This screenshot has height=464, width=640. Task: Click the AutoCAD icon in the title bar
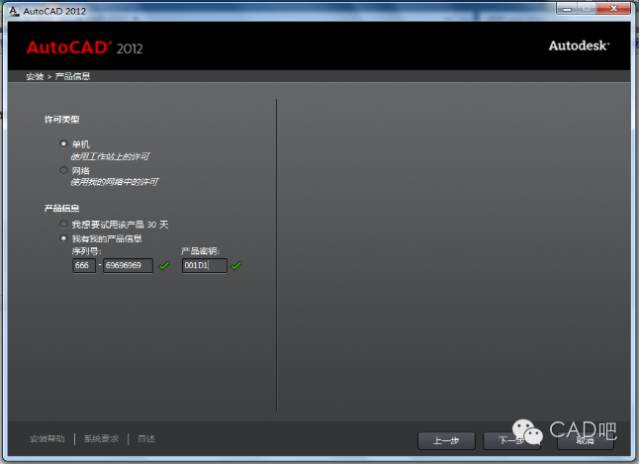(x=14, y=11)
